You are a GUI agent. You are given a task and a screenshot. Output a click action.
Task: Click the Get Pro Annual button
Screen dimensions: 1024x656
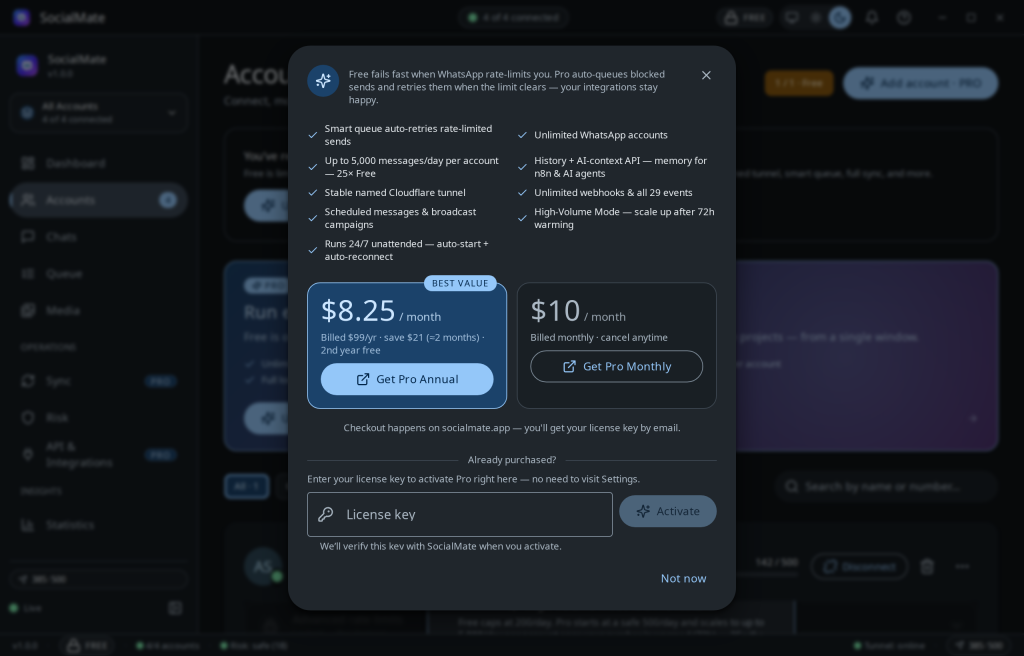(407, 379)
